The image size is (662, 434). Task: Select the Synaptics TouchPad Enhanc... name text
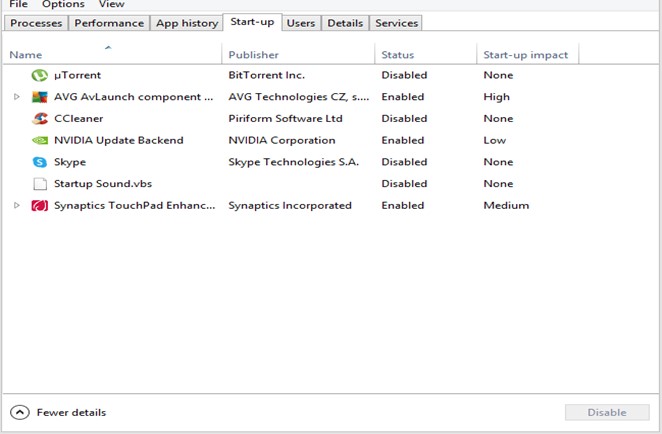(x=134, y=206)
